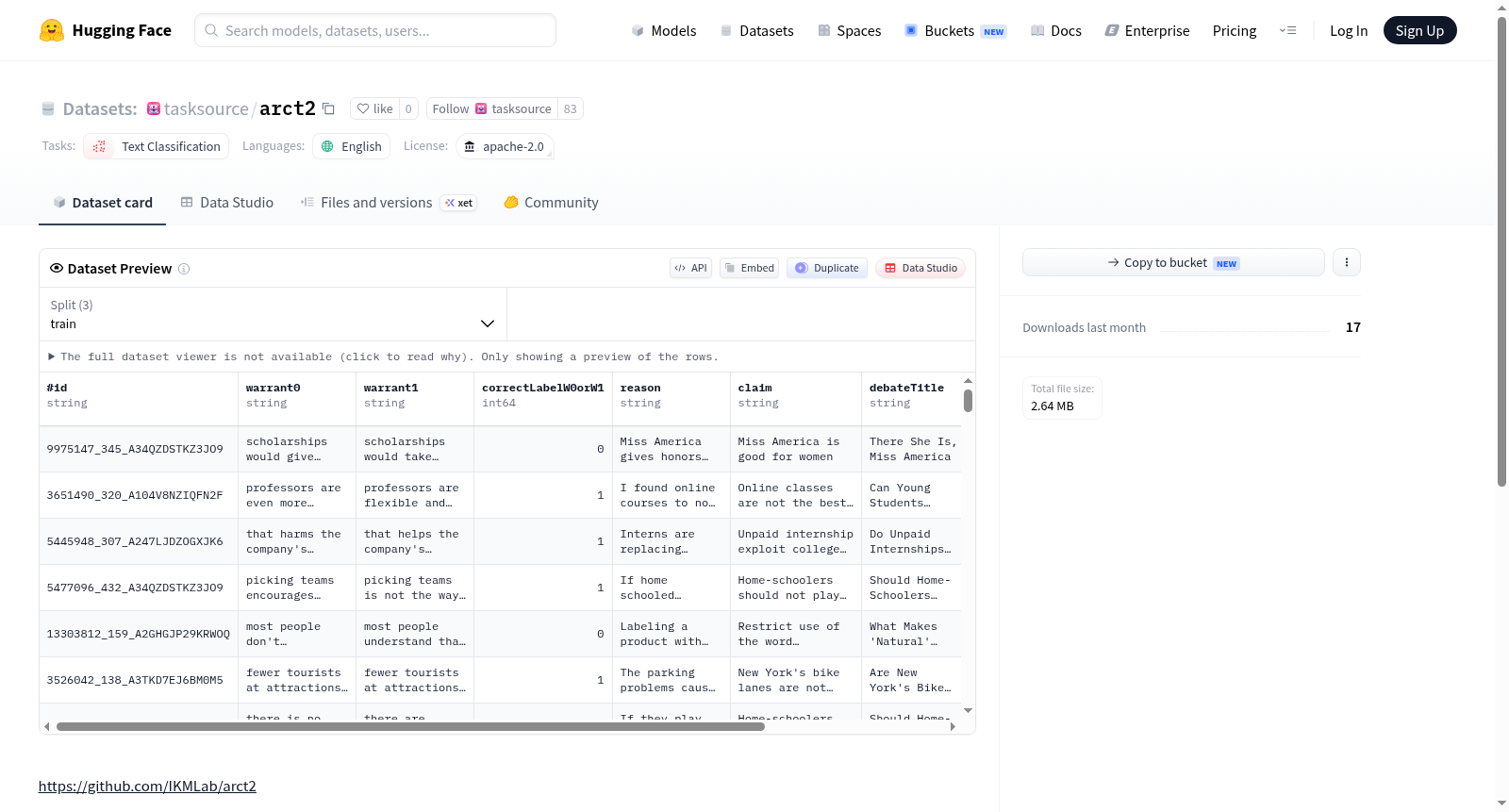Click the Copy to bucket button
Screen dimensions: 1509x812
point(1173,262)
